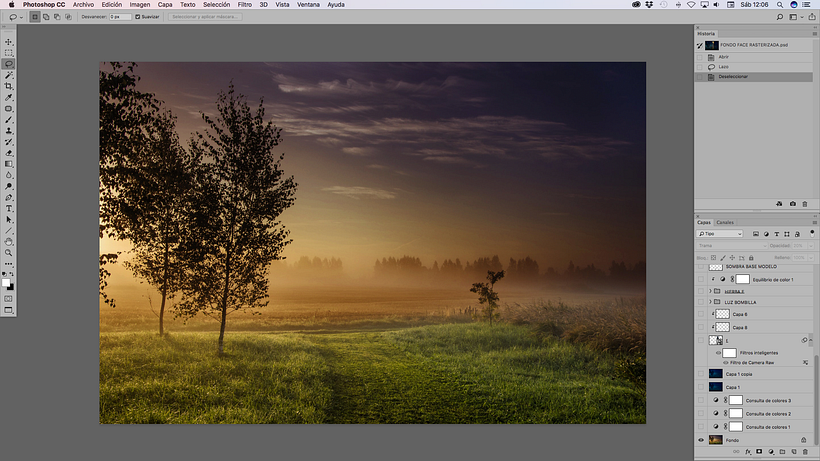
Task: Switch to the Canales tab
Action: pyautogui.click(x=725, y=222)
